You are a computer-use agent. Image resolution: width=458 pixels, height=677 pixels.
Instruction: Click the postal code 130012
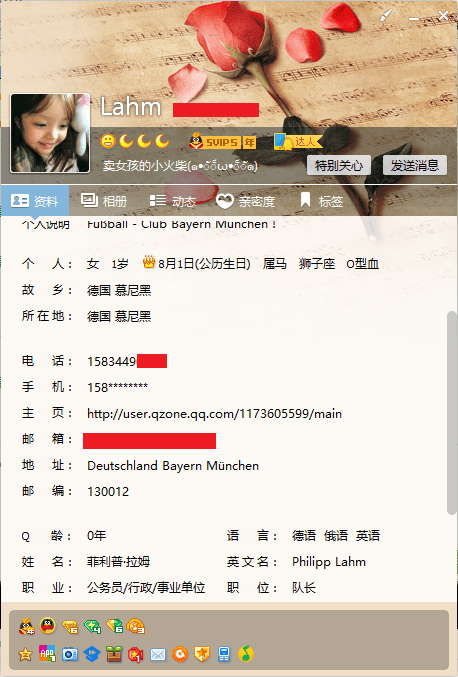(x=108, y=492)
